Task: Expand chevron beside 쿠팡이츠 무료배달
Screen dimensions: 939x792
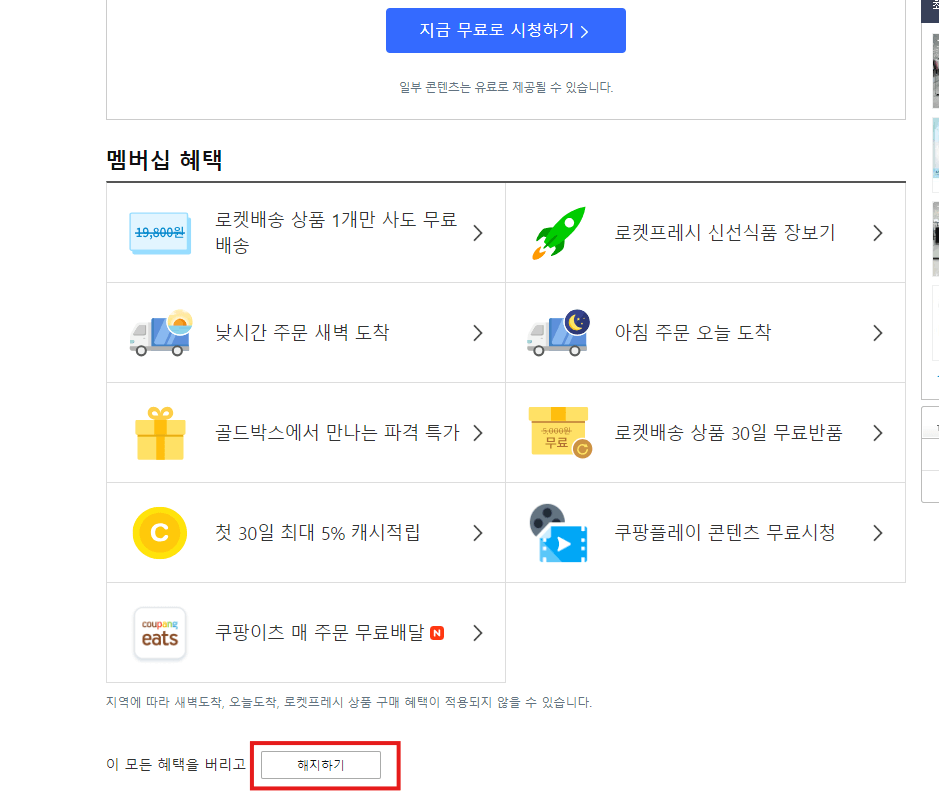Action: coord(478,633)
